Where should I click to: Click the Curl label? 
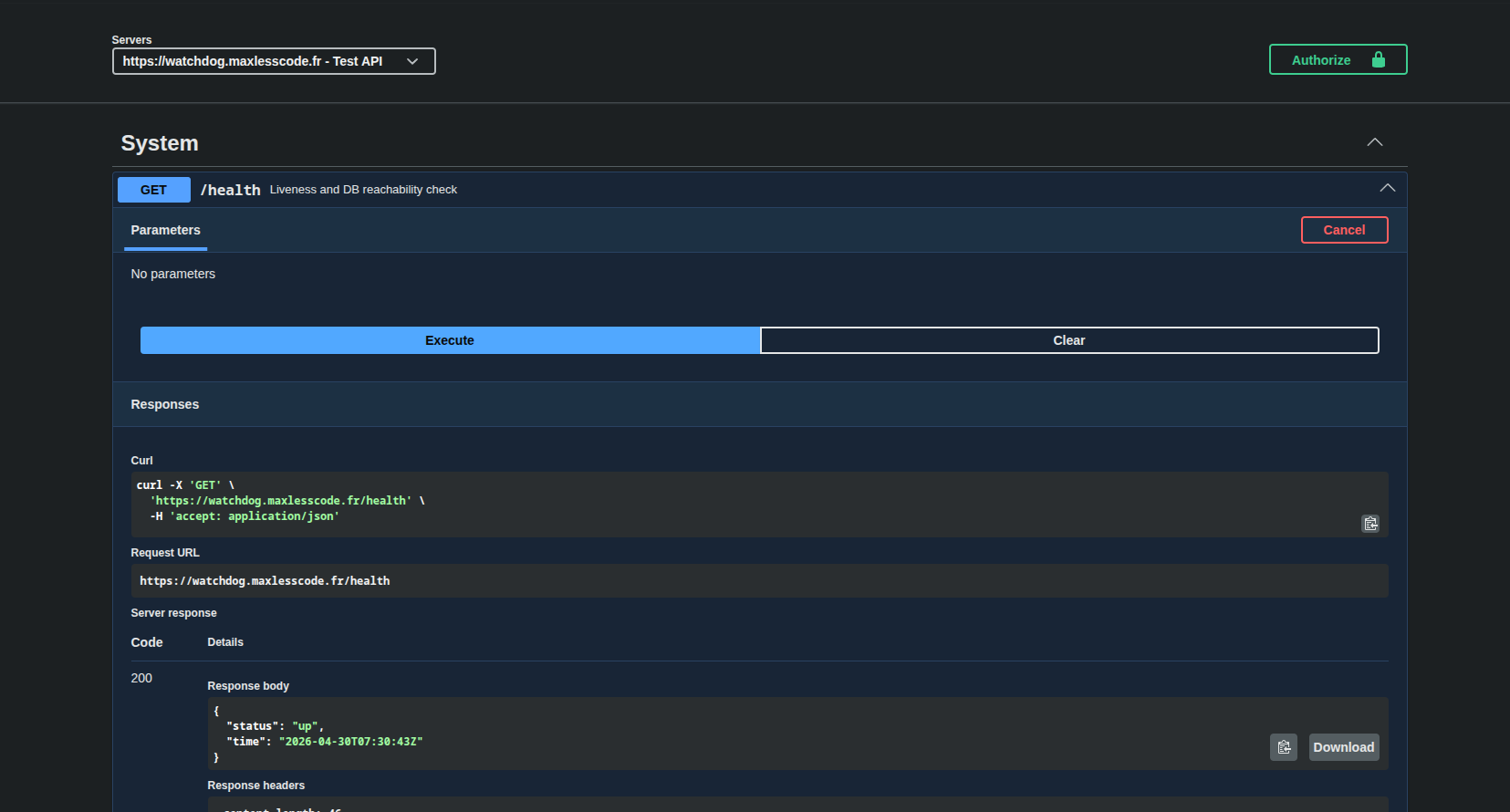[142, 461]
